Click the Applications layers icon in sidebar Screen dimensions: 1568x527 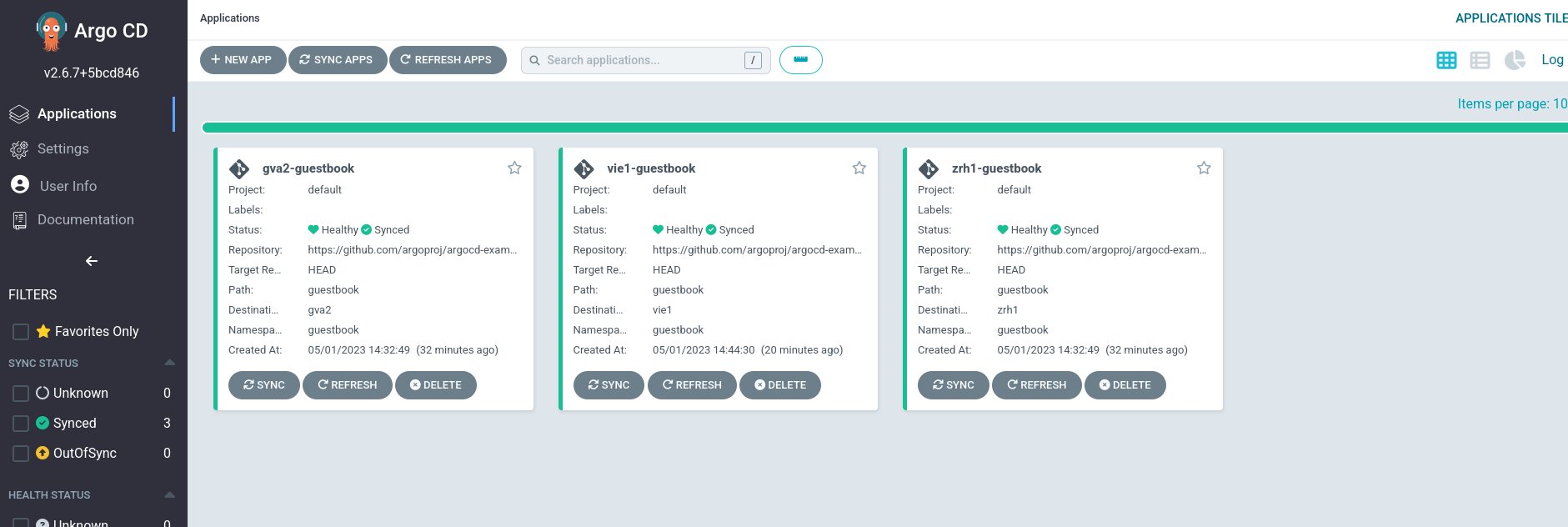[19, 114]
